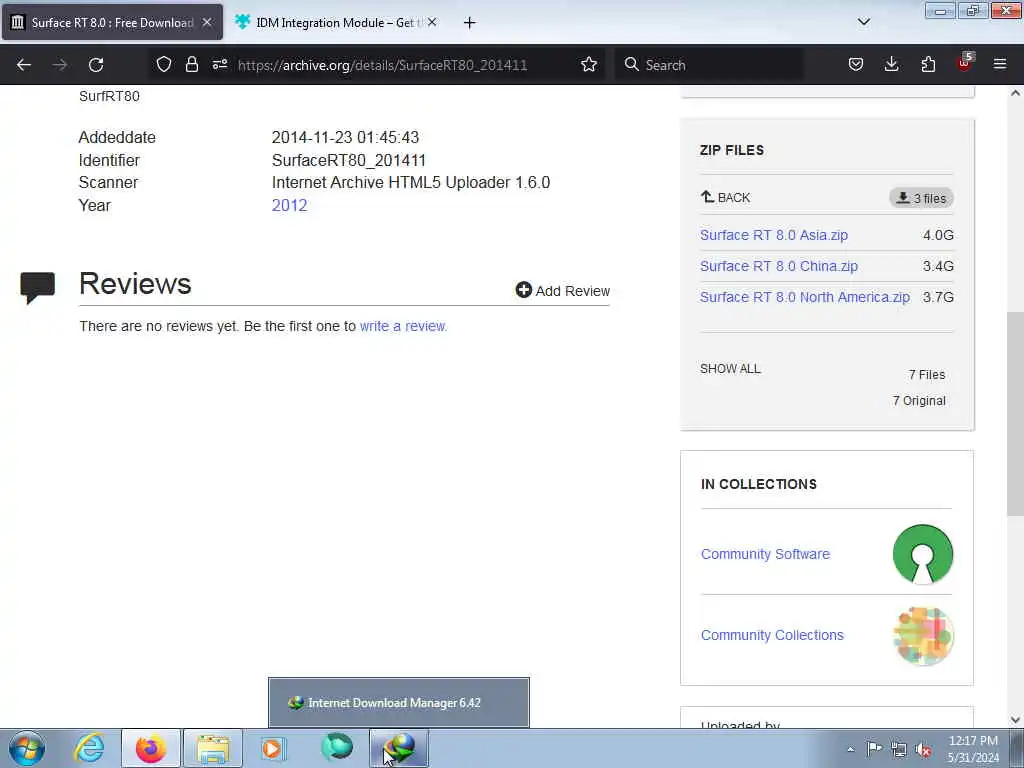
Task: Click the archive.org URL address field
Action: [382, 65]
